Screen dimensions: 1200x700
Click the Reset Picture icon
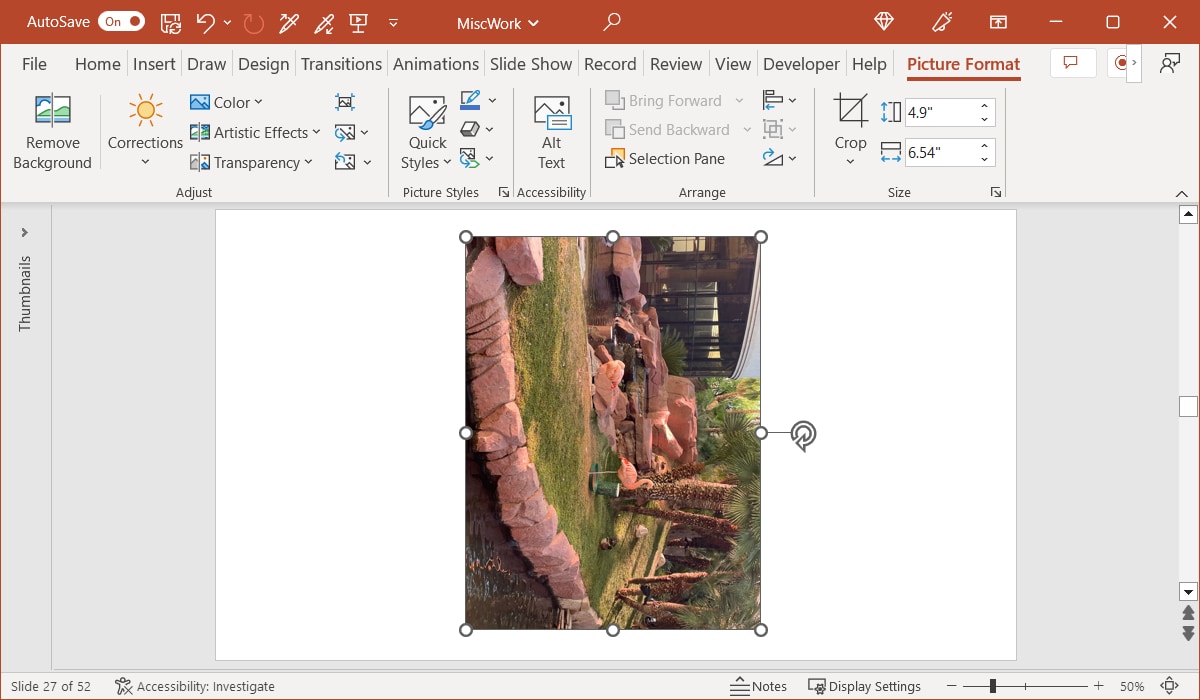point(347,161)
